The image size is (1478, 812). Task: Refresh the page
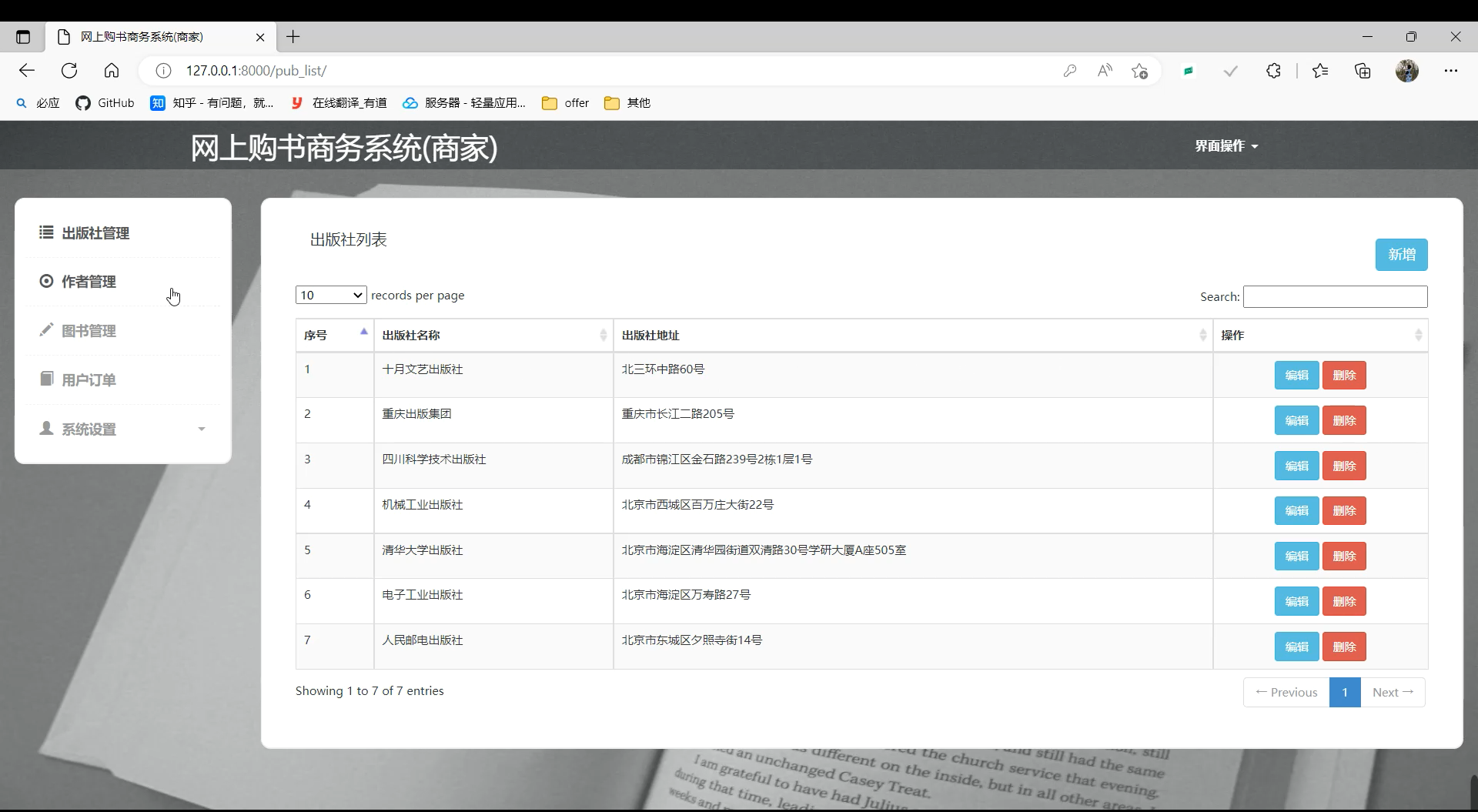click(x=69, y=71)
